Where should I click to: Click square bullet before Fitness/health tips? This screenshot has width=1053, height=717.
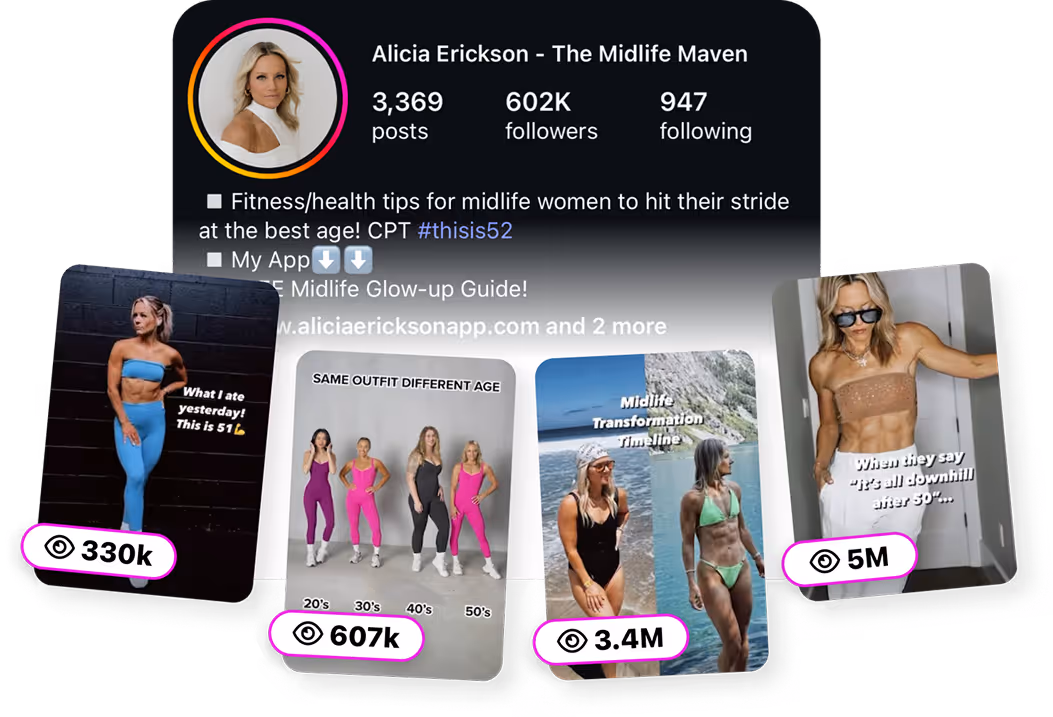pyautogui.click(x=214, y=201)
